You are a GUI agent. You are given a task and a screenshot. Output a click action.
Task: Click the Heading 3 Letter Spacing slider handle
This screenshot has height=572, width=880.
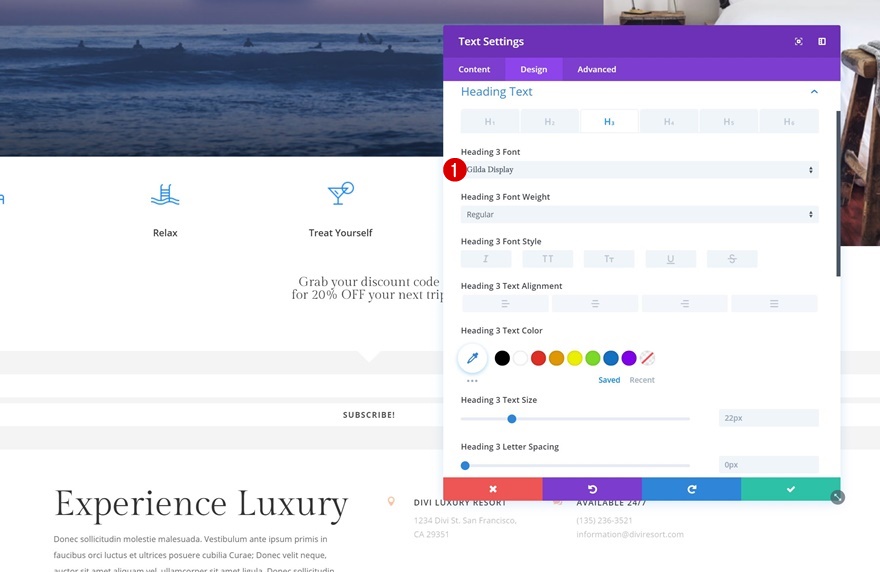(465, 465)
